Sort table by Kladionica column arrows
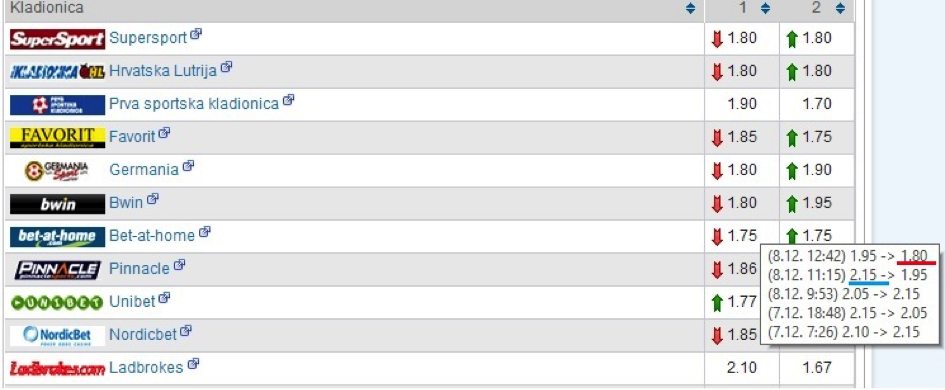 pyautogui.click(x=690, y=9)
